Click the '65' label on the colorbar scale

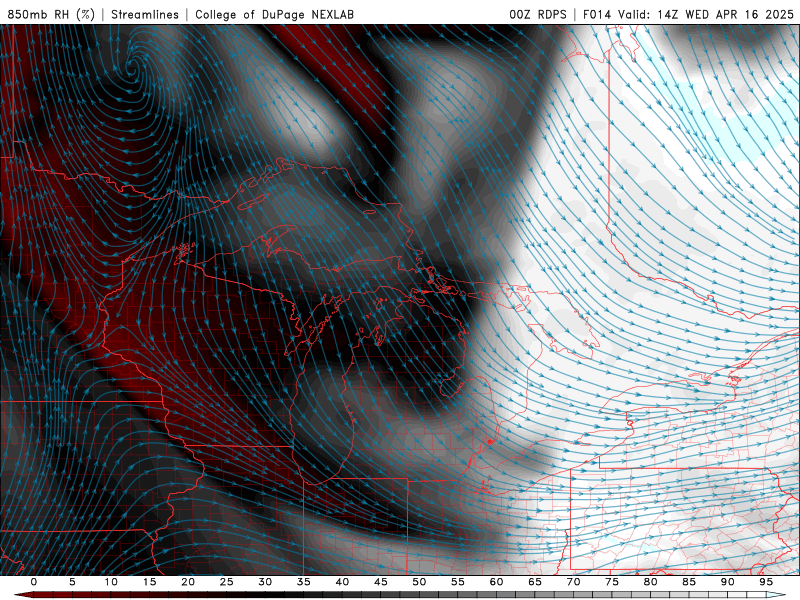(x=535, y=582)
